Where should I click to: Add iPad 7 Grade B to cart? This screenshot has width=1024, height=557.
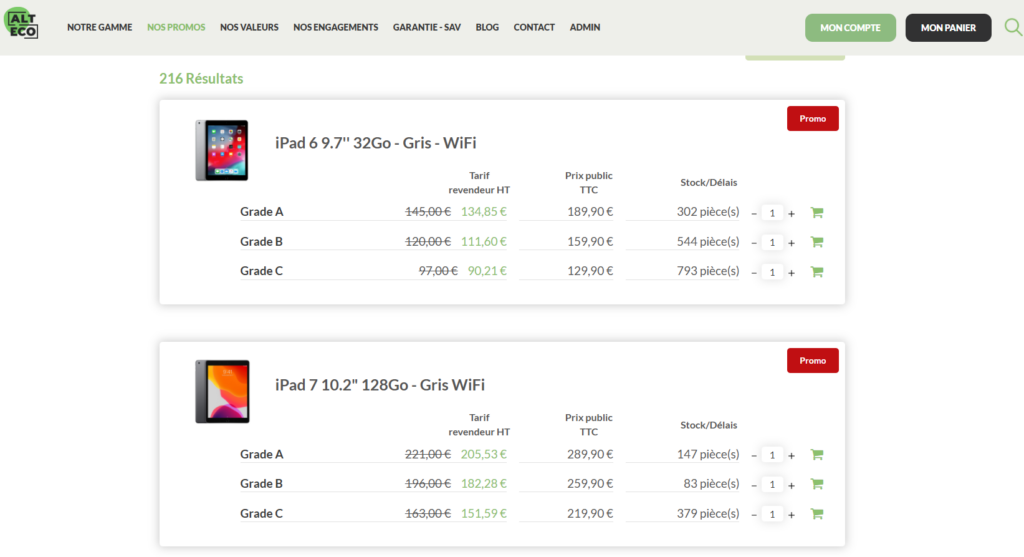817,484
